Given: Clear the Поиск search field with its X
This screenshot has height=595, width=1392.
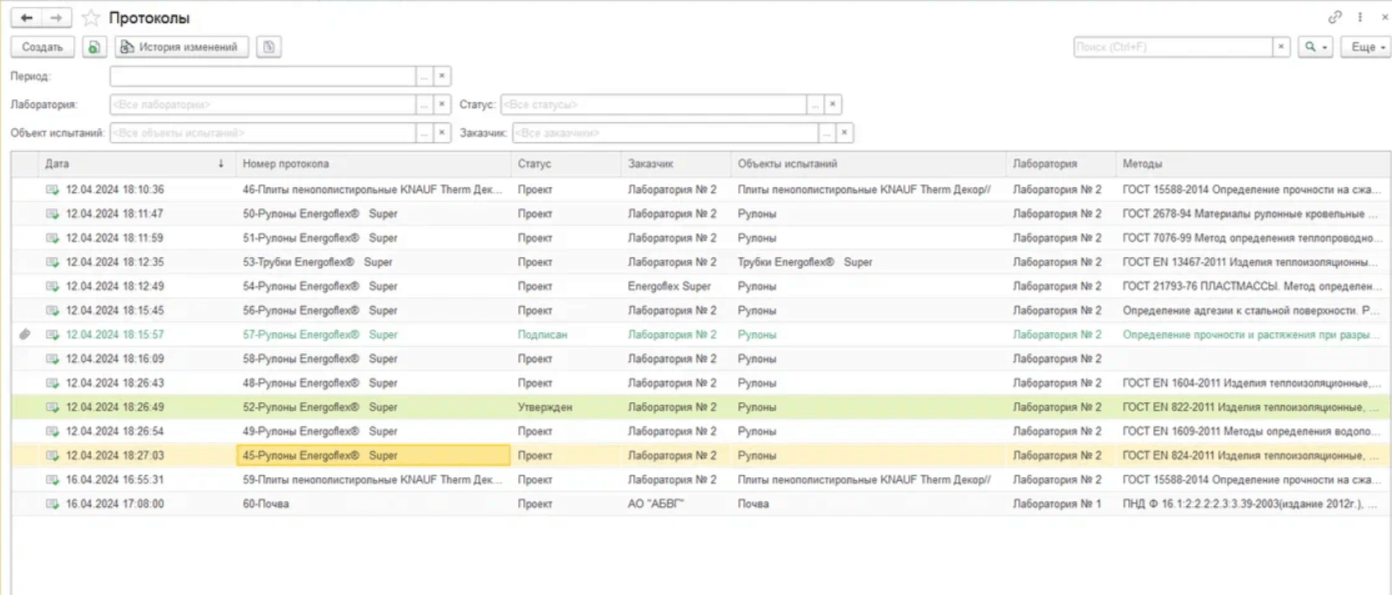Looking at the screenshot, I should pyautogui.click(x=1281, y=47).
